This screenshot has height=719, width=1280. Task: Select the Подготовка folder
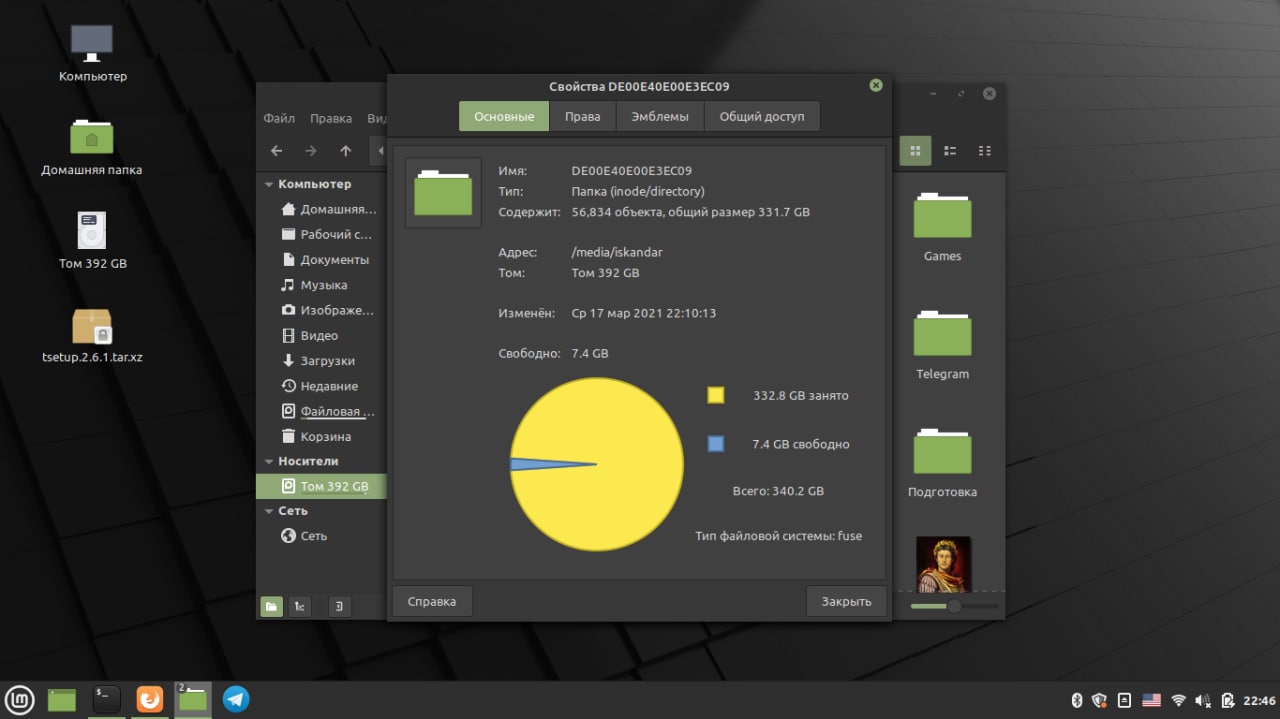[942, 463]
